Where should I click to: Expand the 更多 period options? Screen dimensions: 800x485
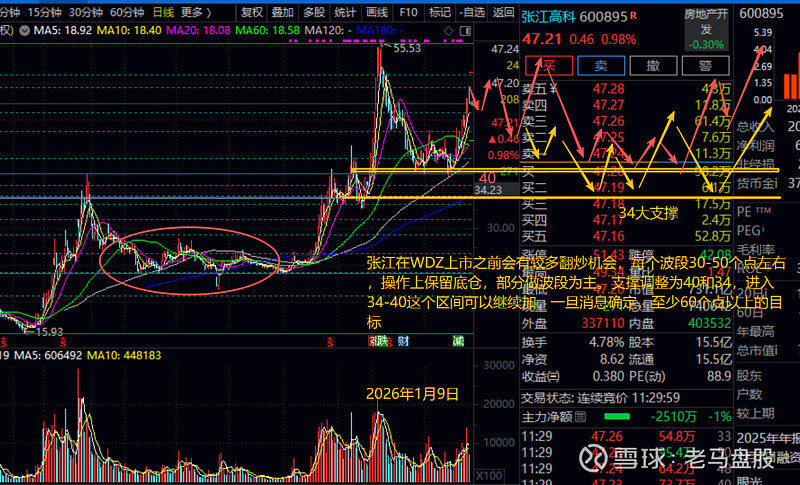click(196, 12)
